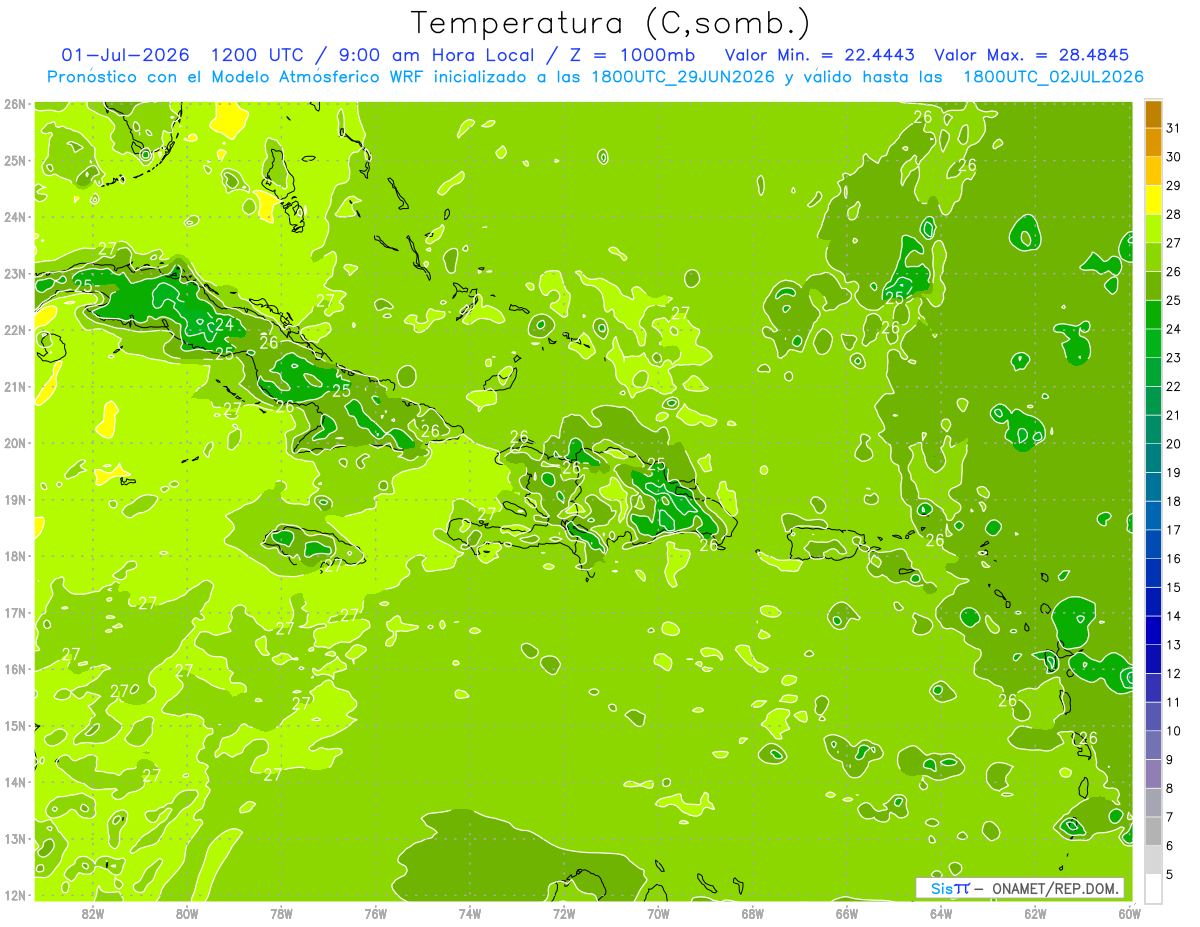Click the legend scale value '12'

pos(1173,673)
